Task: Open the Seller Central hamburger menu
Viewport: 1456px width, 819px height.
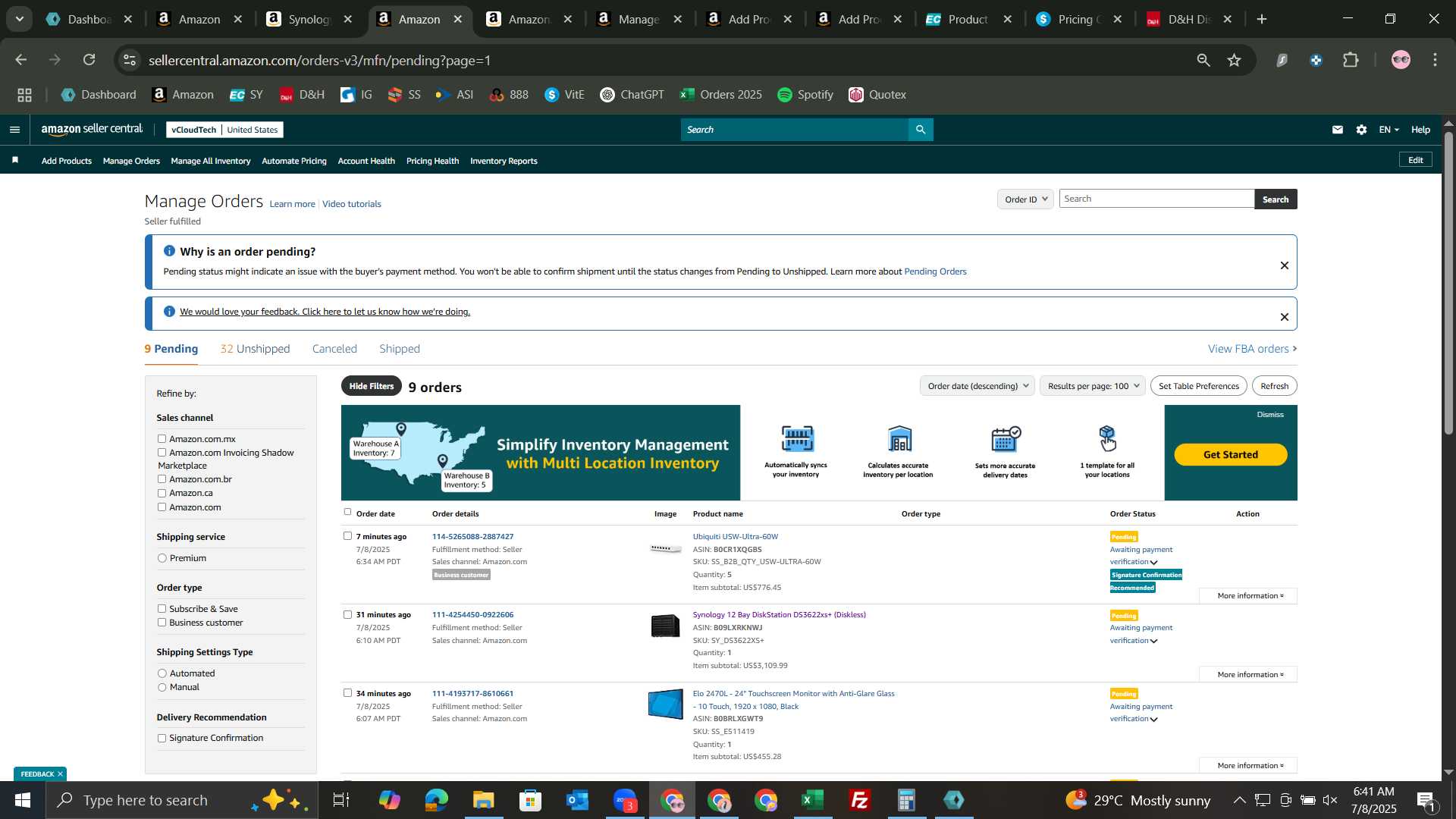Action: 14,130
